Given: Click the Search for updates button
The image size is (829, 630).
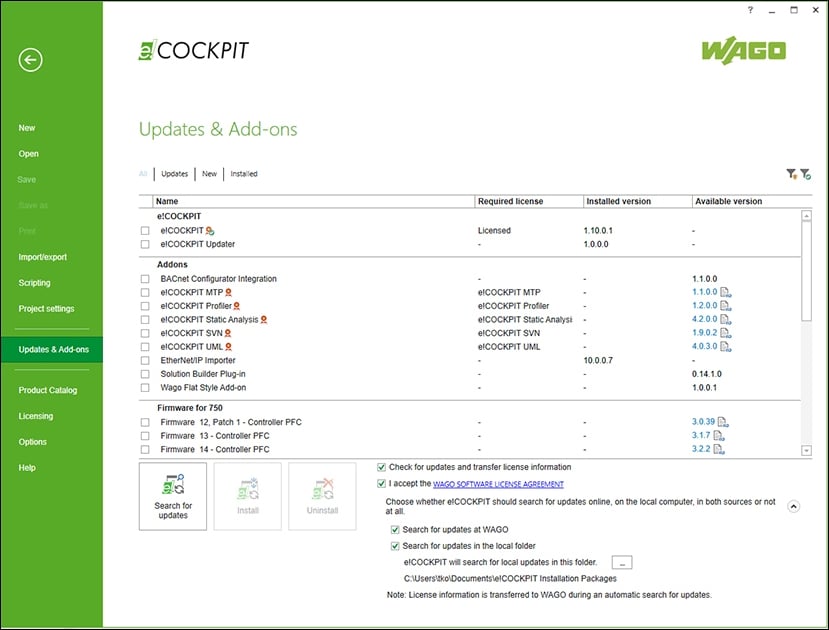Looking at the screenshot, I should (173, 496).
